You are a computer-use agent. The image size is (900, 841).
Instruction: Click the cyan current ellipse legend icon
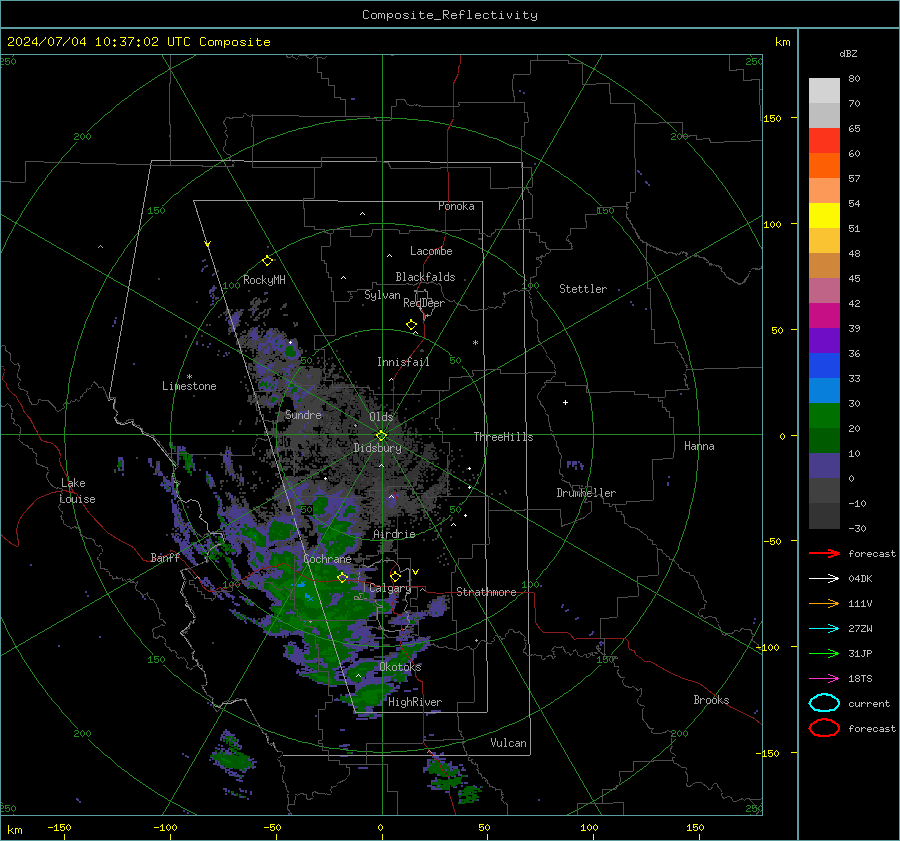(824, 703)
